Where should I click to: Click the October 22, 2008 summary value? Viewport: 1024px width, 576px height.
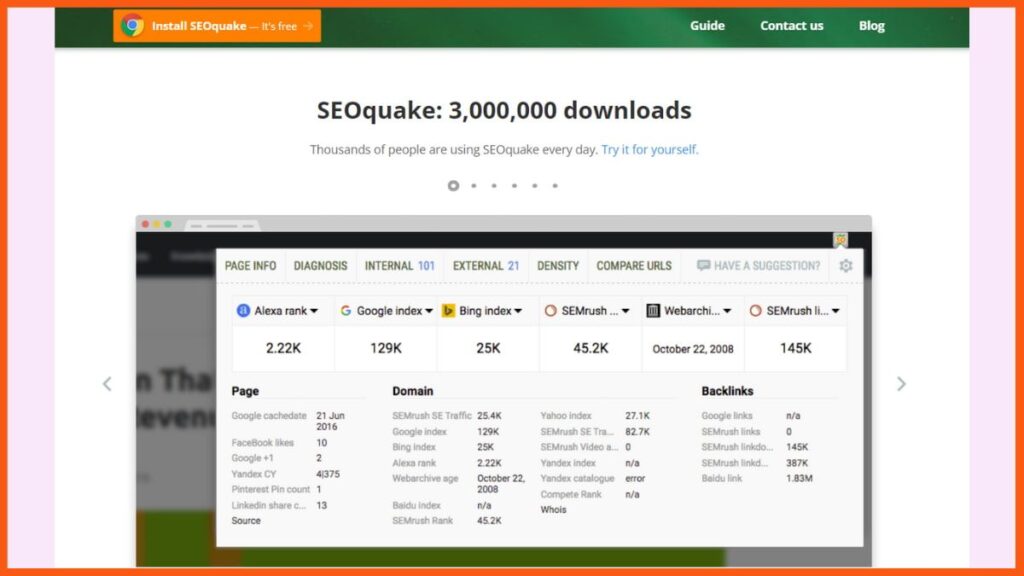(693, 349)
